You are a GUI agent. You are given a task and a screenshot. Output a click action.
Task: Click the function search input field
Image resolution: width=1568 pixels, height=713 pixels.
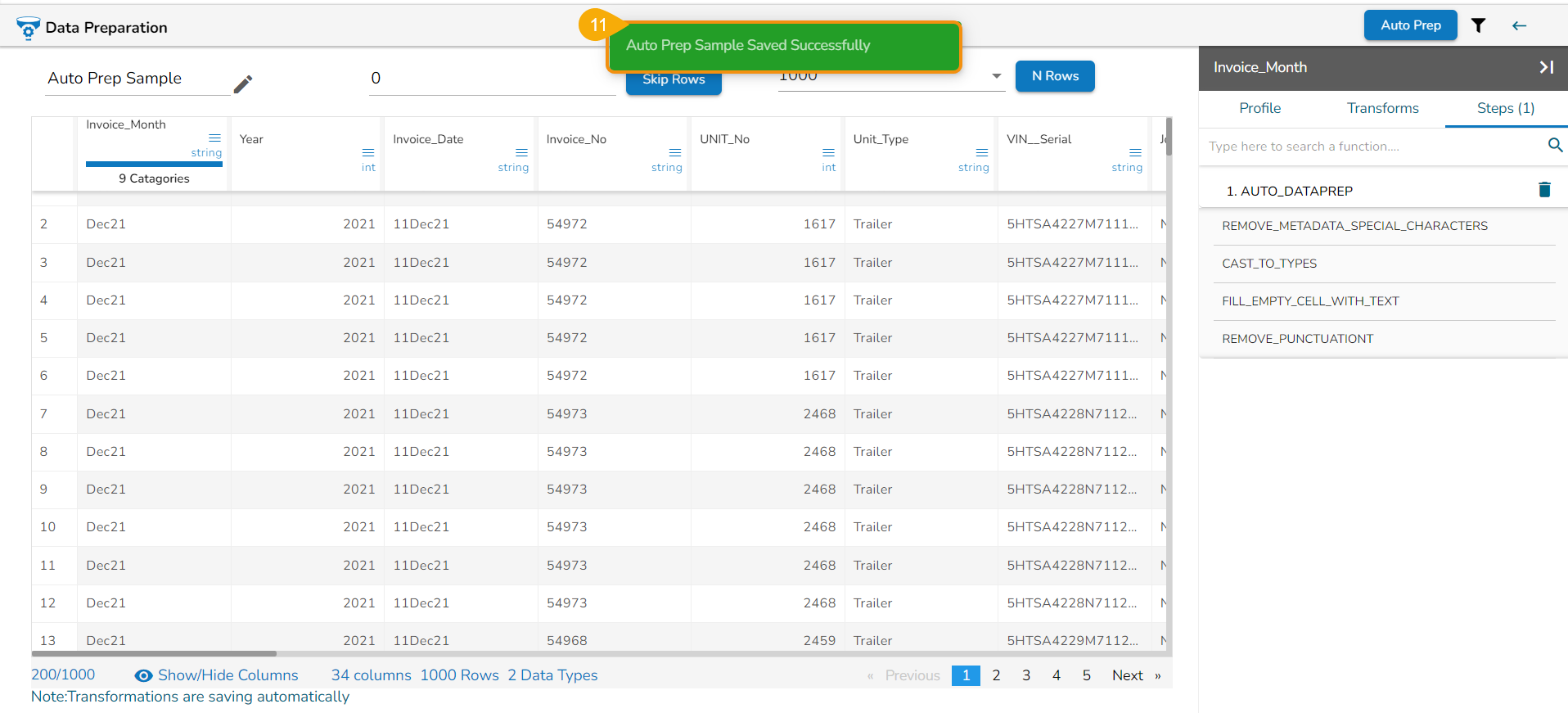tap(1371, 147)
